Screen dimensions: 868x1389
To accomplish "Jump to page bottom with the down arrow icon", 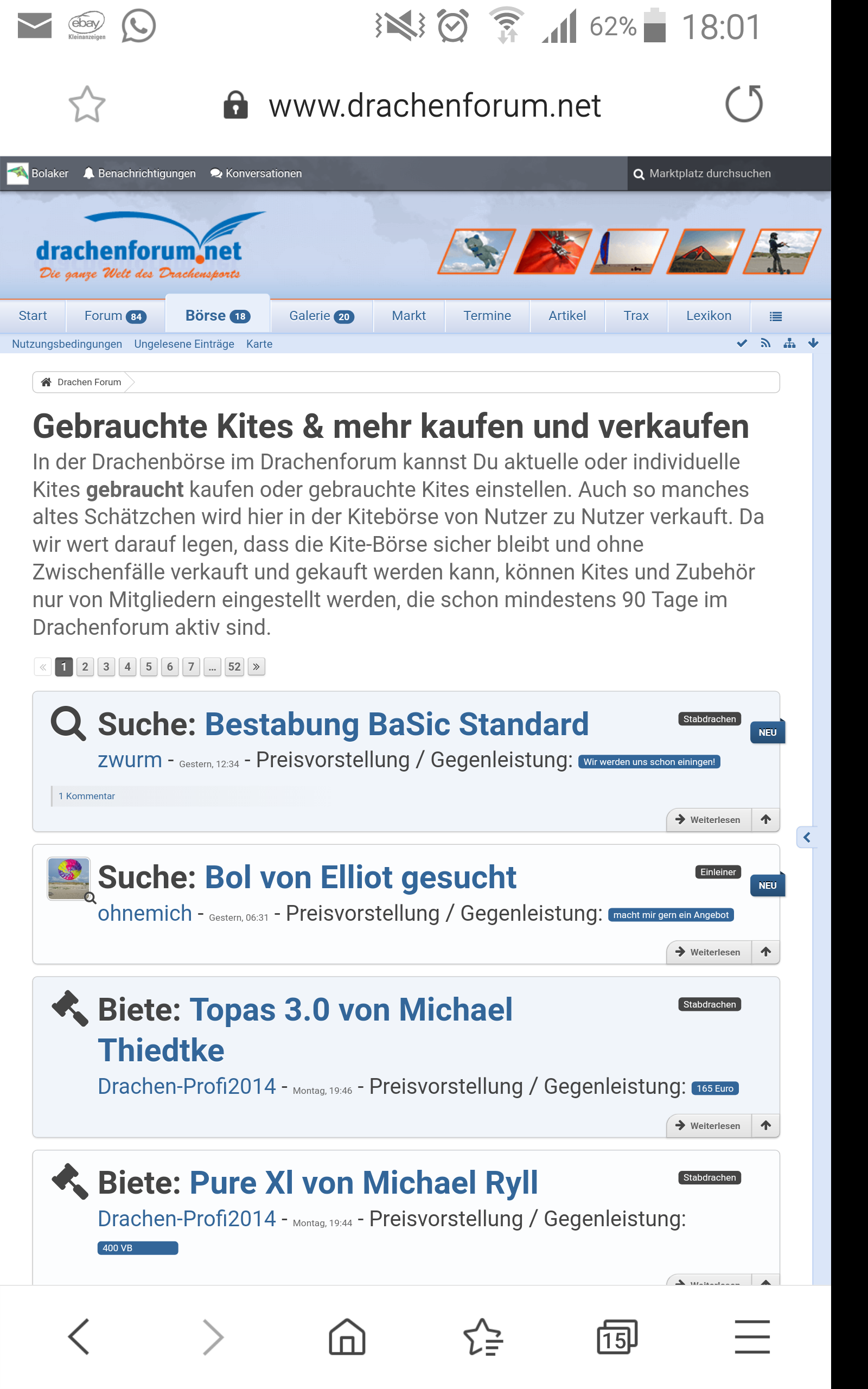I will (813, 343).
